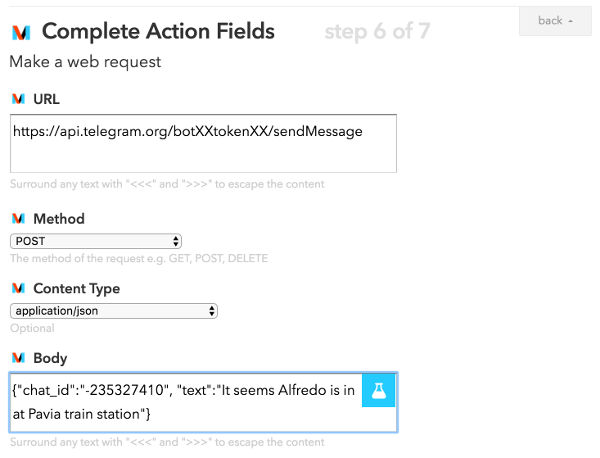Open the back dropdown at top right
This screenshot has width=600, height=458.
[555, 21]
